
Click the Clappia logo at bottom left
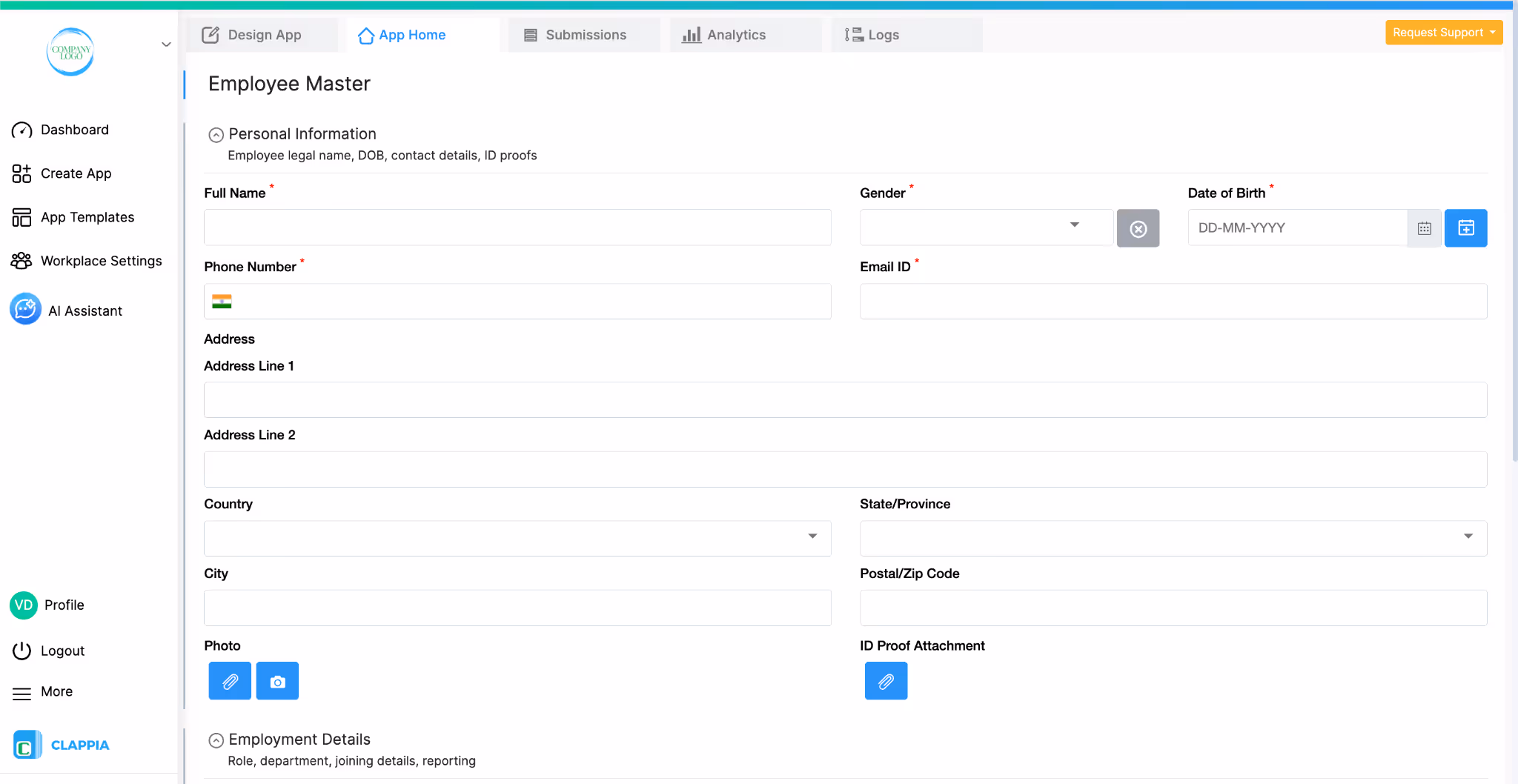click(x=27, y=744)
